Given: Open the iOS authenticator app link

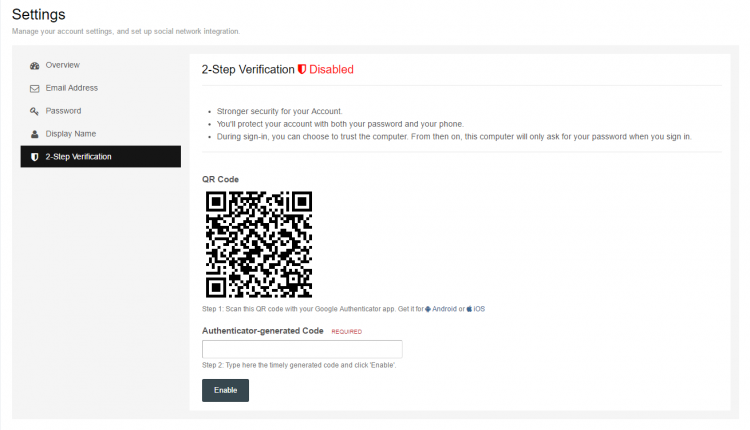Looking at the screenshot, I should click(x=479, y=309).
